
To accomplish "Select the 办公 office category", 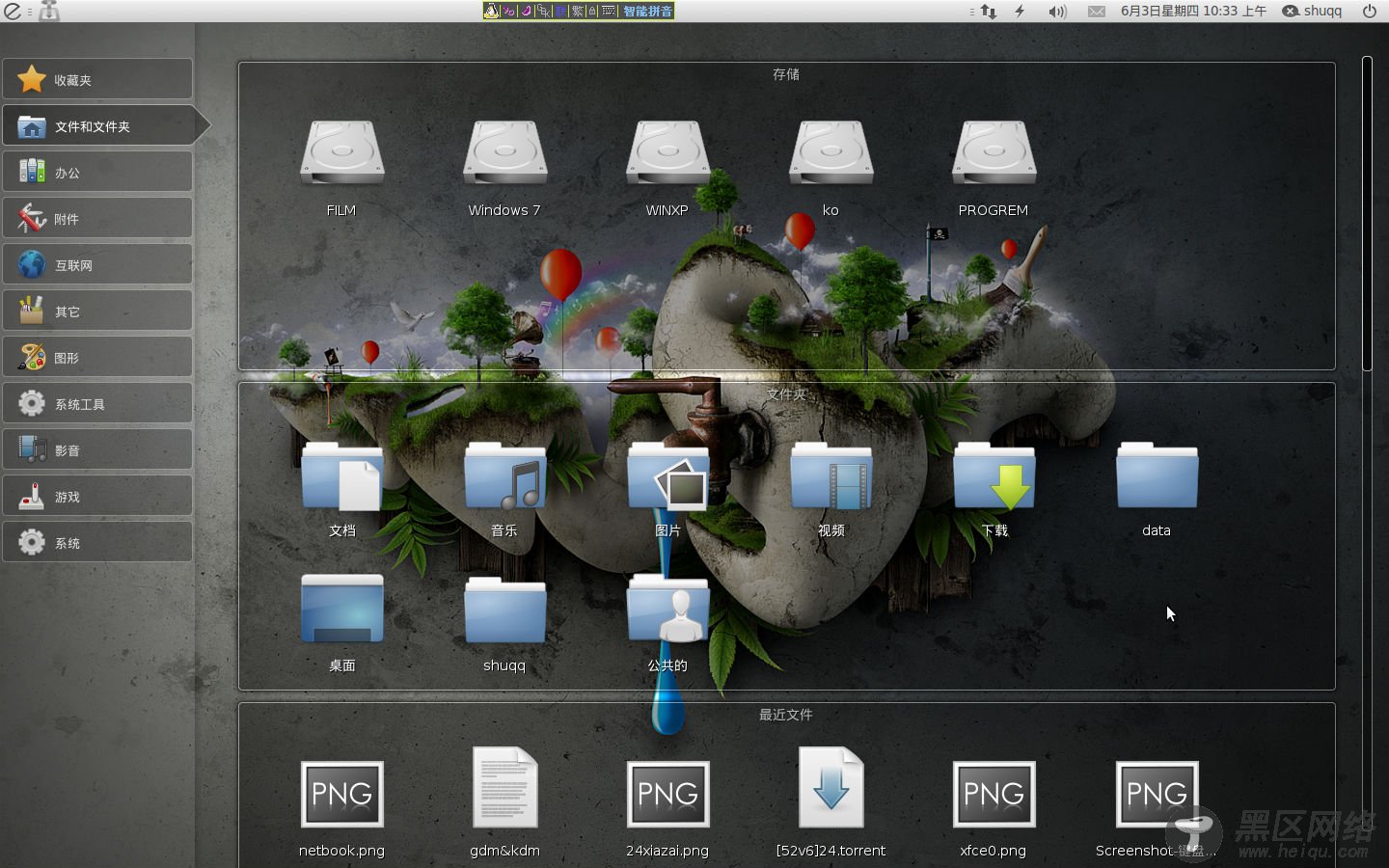I will 97,172.
